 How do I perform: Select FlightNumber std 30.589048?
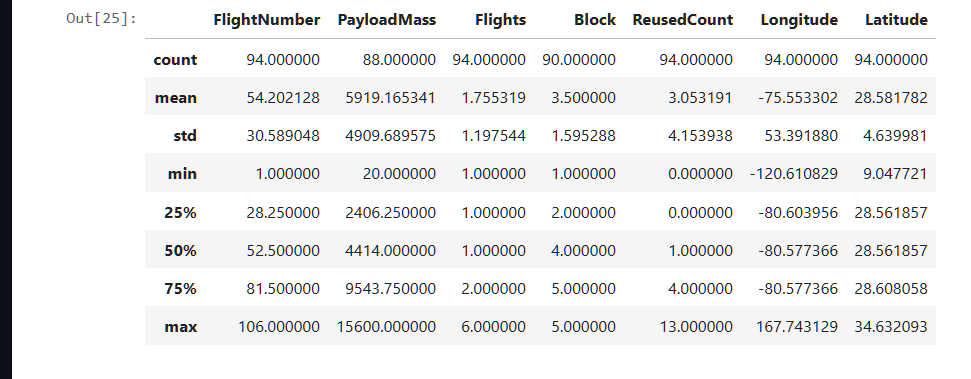pyautogui.click(x=283, y=136)
